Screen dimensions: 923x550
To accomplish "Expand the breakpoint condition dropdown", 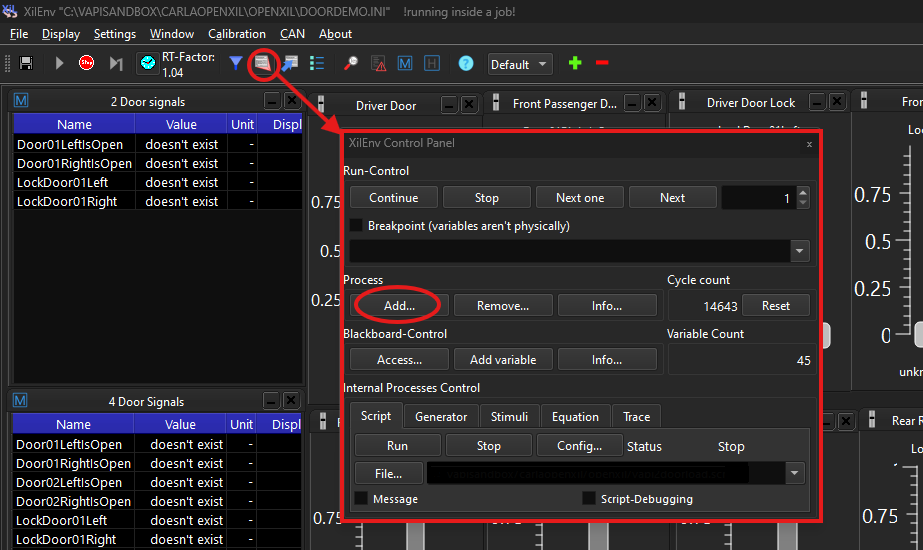I will tap(799, 251).
